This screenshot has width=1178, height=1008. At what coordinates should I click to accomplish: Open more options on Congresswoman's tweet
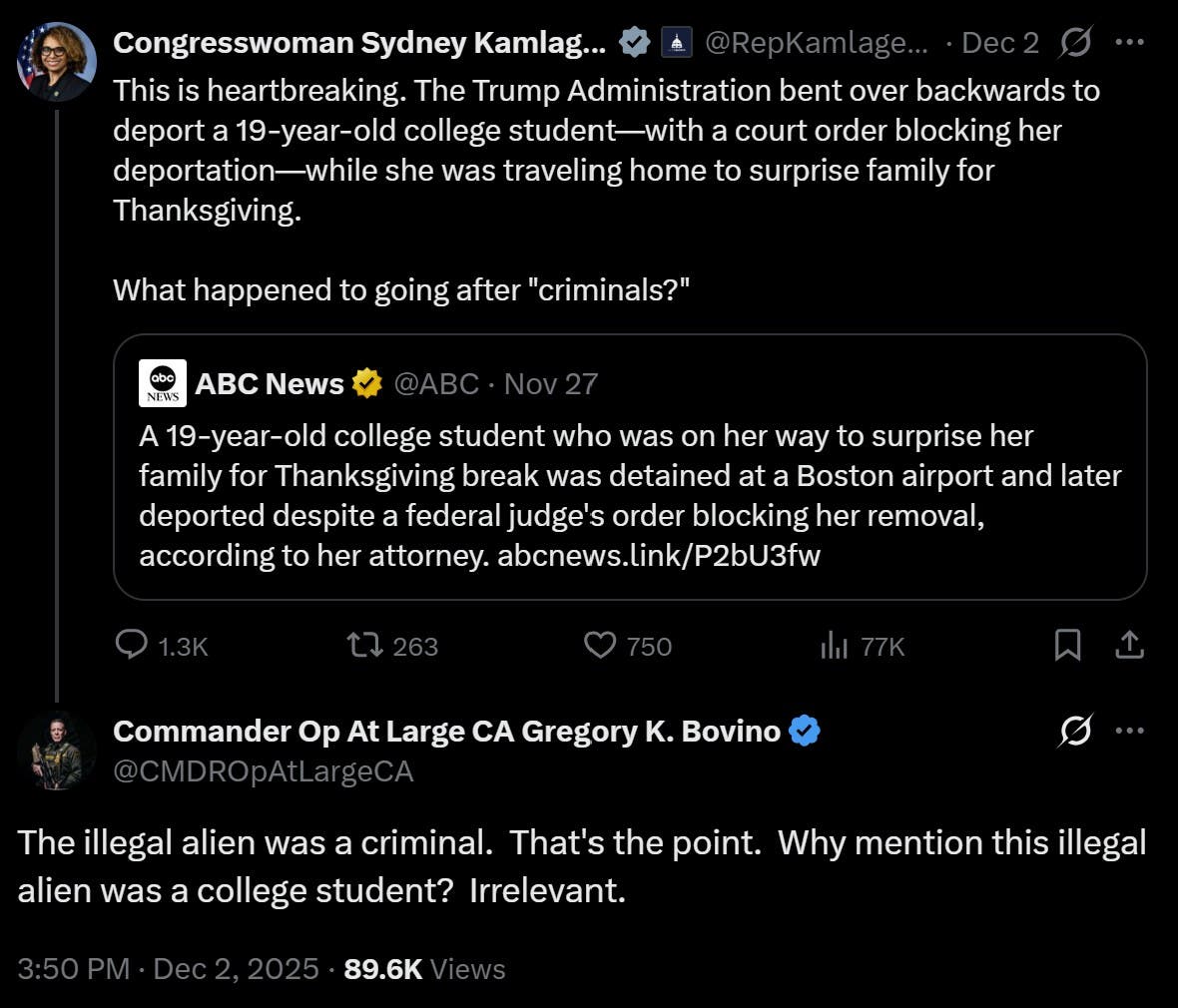[1129, 43]
